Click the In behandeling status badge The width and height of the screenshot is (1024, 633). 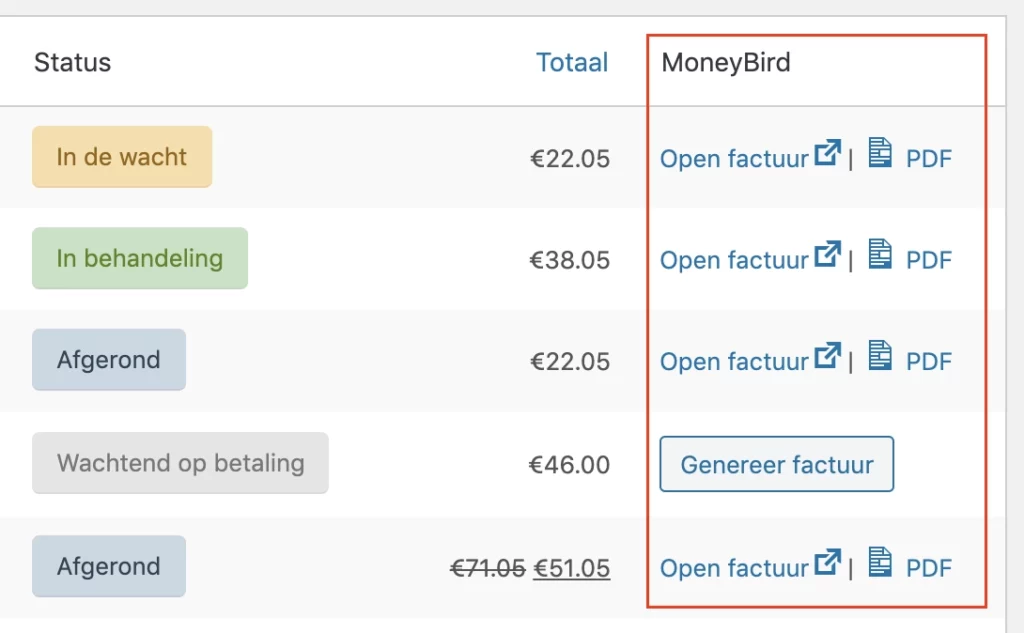139,258
